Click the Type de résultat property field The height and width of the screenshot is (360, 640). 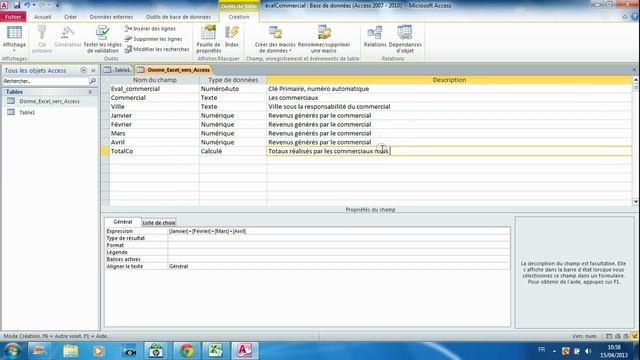coord(339,238)
